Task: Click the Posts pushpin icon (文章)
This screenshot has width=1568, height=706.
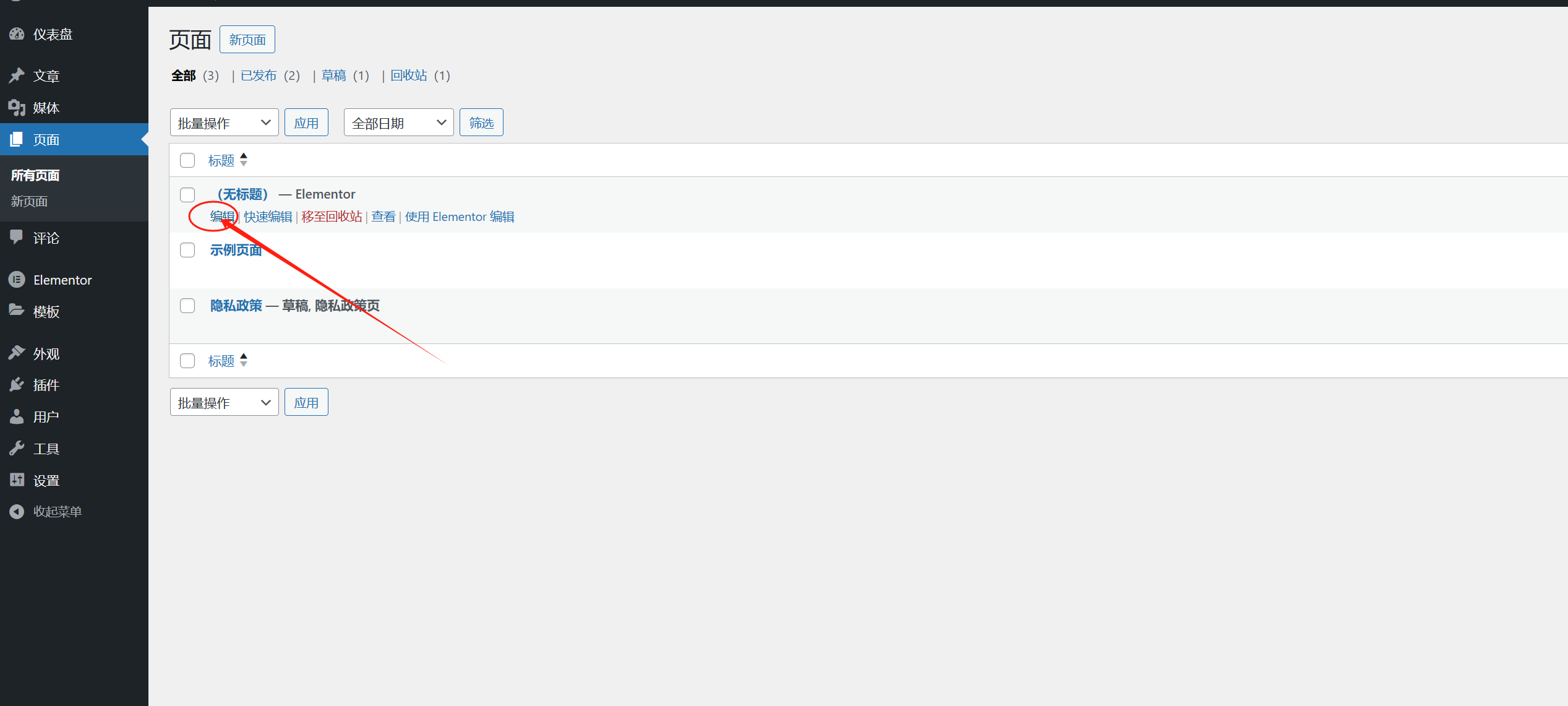Action: pyautogui.click(x=17, y=75)
